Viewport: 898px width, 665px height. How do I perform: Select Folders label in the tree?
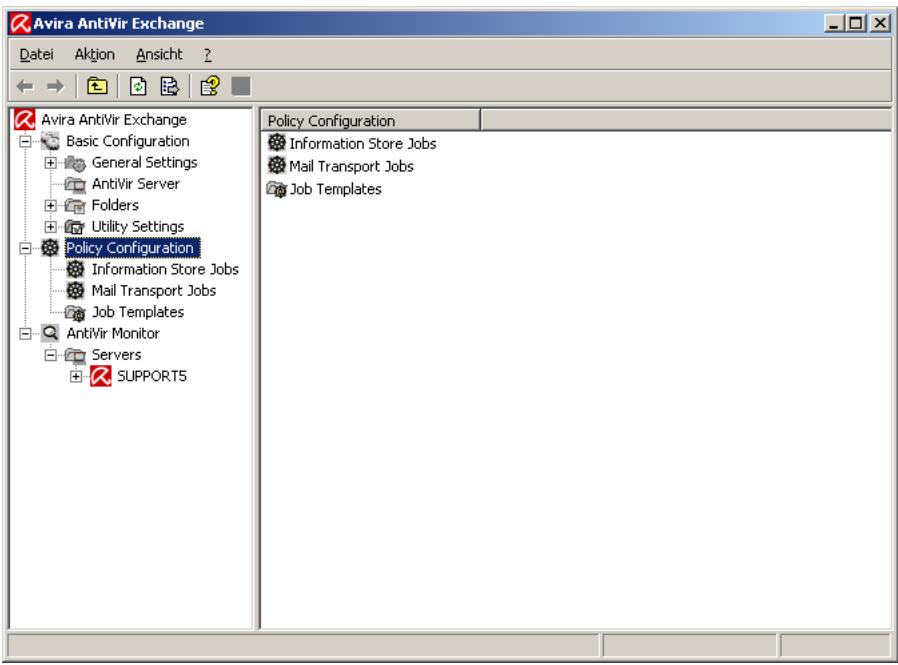point(115,205)
